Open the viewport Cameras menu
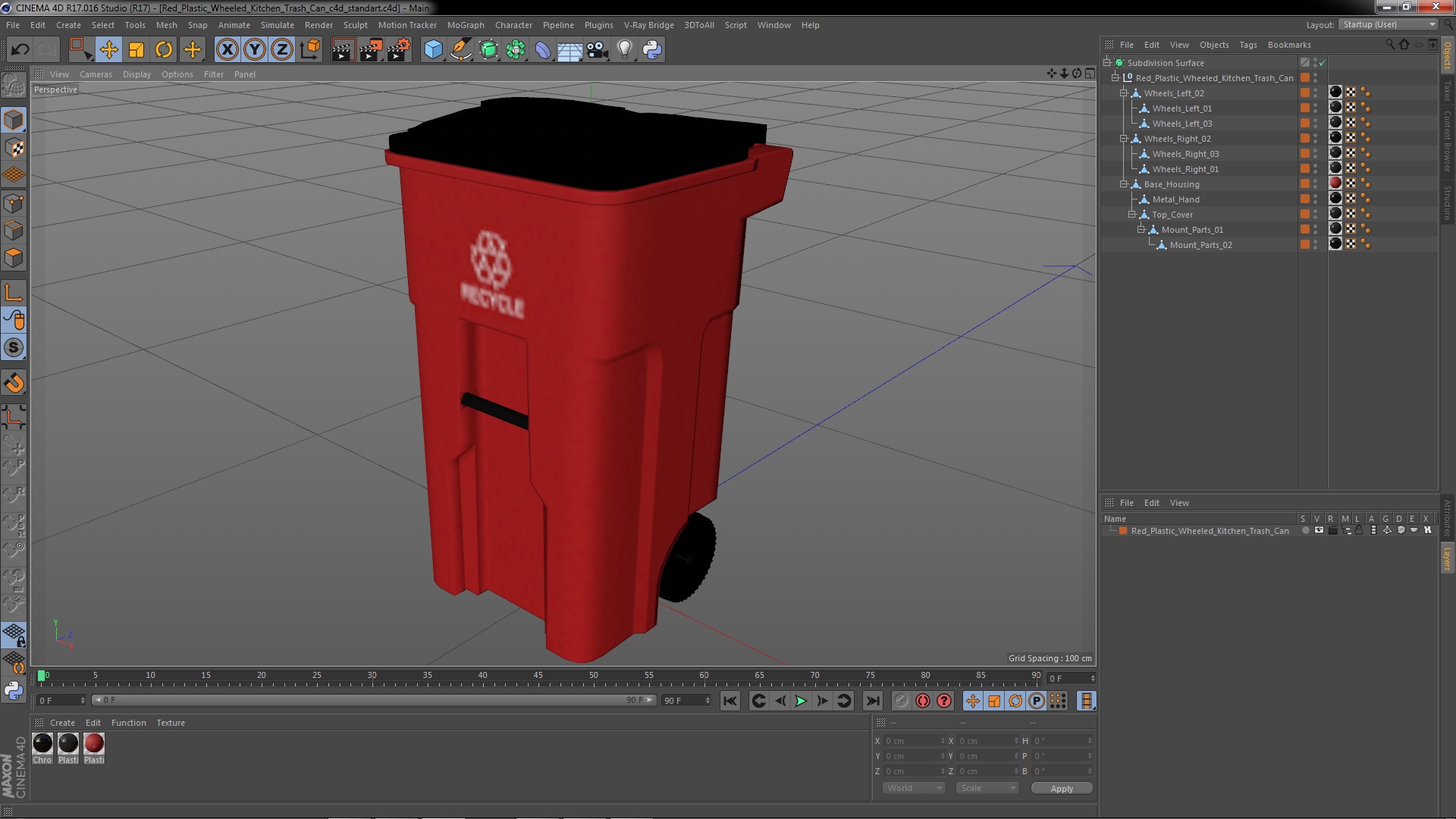Screen dimensions: 1456x819 tap(96, 74)
